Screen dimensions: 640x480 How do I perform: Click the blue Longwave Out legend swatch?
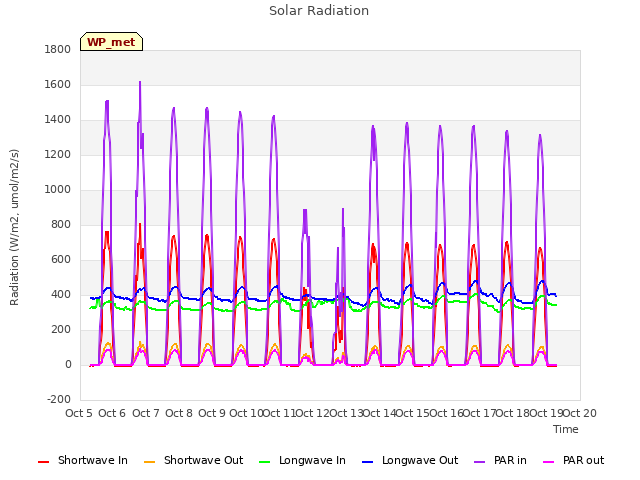[x=367, y=462]
